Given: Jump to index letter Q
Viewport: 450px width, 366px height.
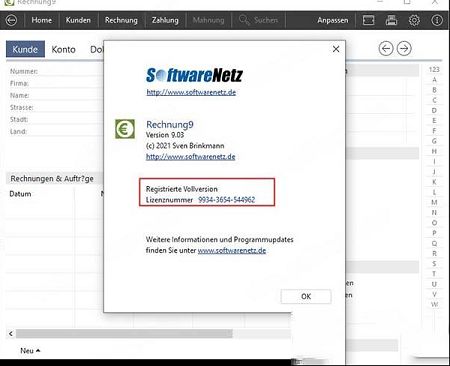Looking at the screenshot, I should tap(434, 243).
